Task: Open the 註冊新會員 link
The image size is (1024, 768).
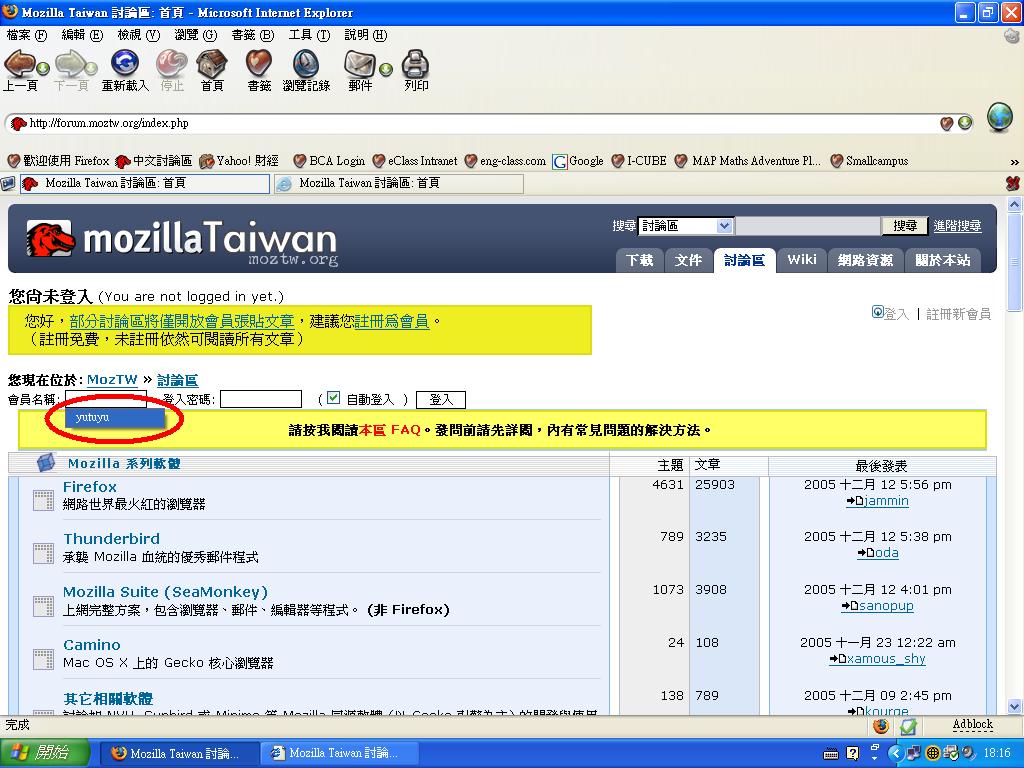Action: point(958,314)
